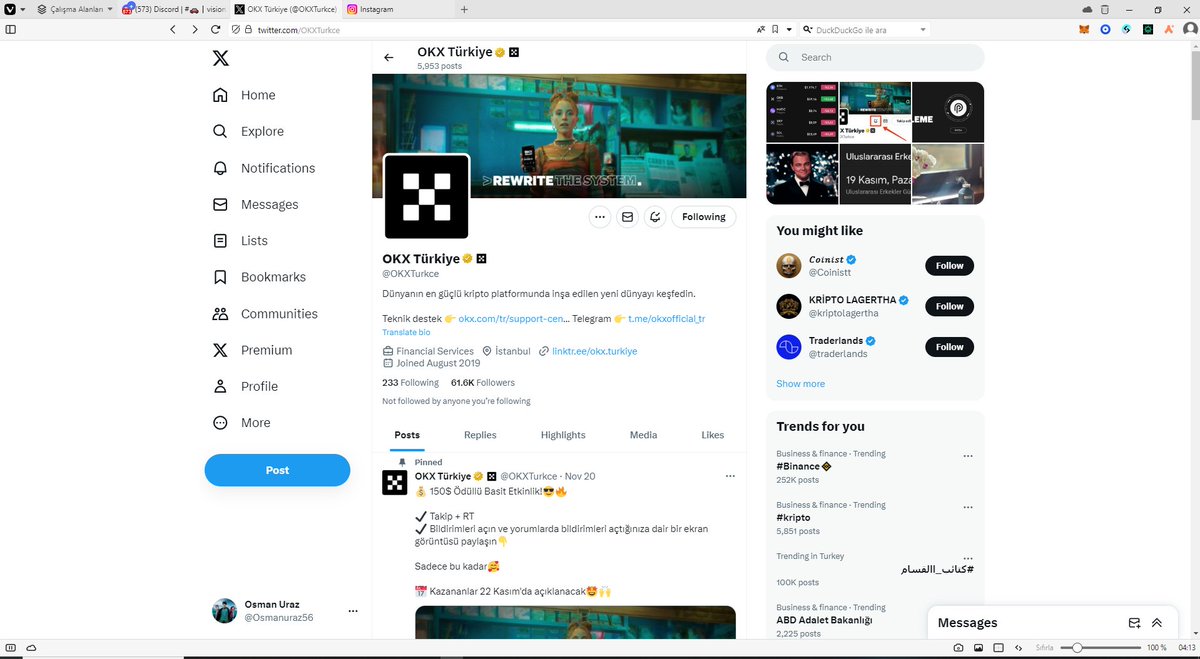Open the pinned post's three-dot menu
This screenshot has height=659, width=1200.
pos(730,476)
